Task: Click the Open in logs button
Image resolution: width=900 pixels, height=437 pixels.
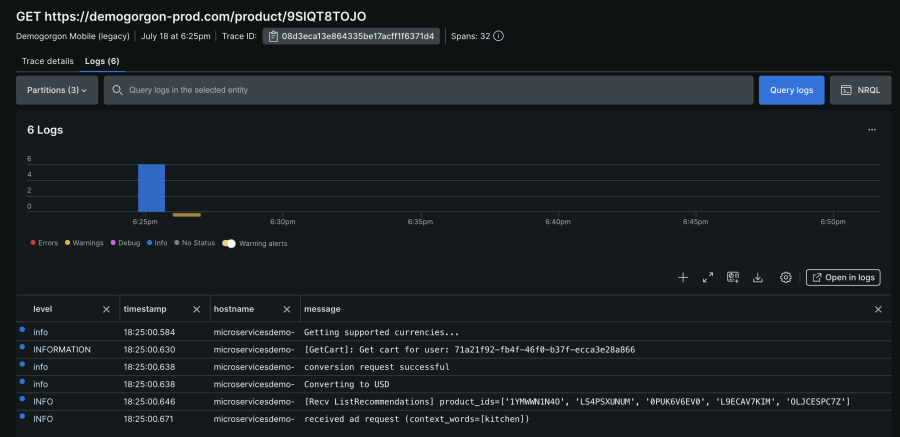Action: pos(843,277)
